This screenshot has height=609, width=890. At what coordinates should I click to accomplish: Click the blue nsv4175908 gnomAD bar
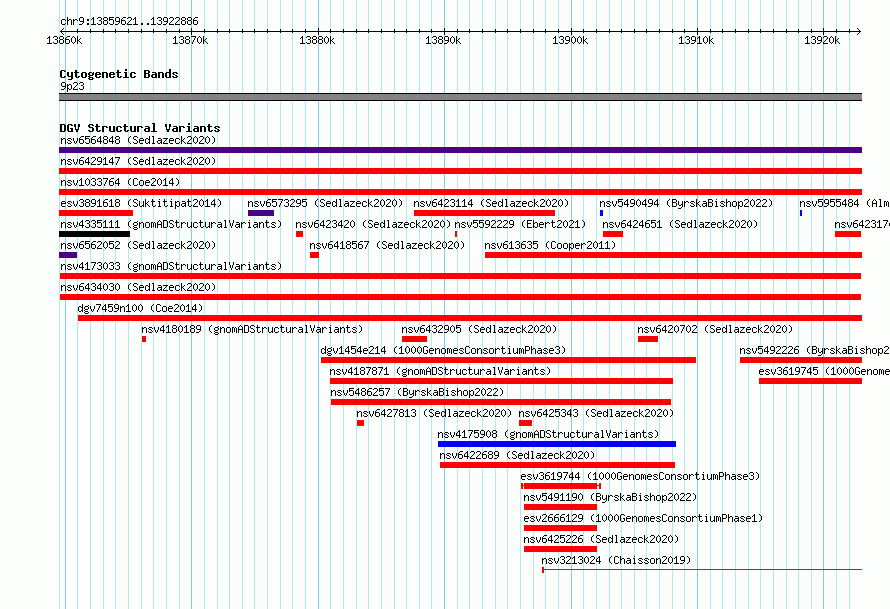tap(557, 444)
